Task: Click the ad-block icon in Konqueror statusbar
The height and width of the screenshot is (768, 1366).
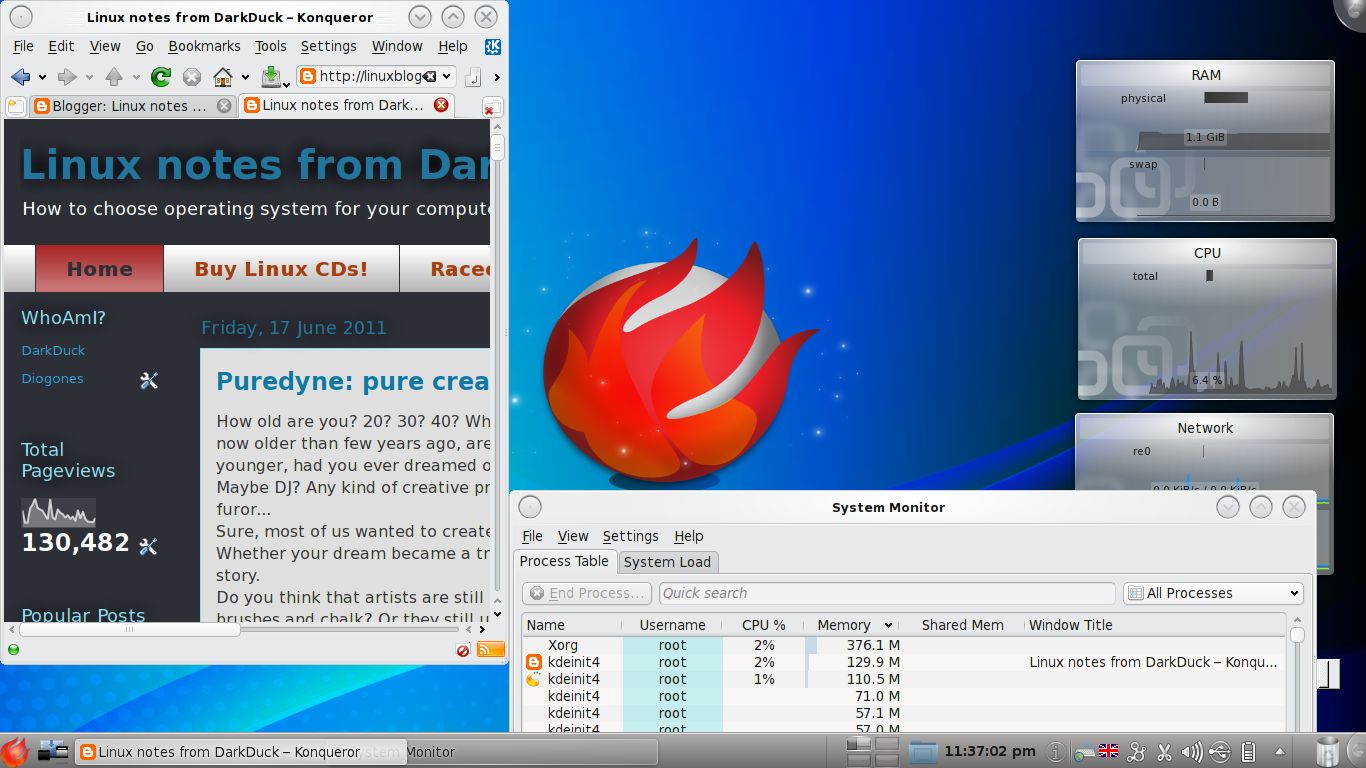Action: click(461, 650)
